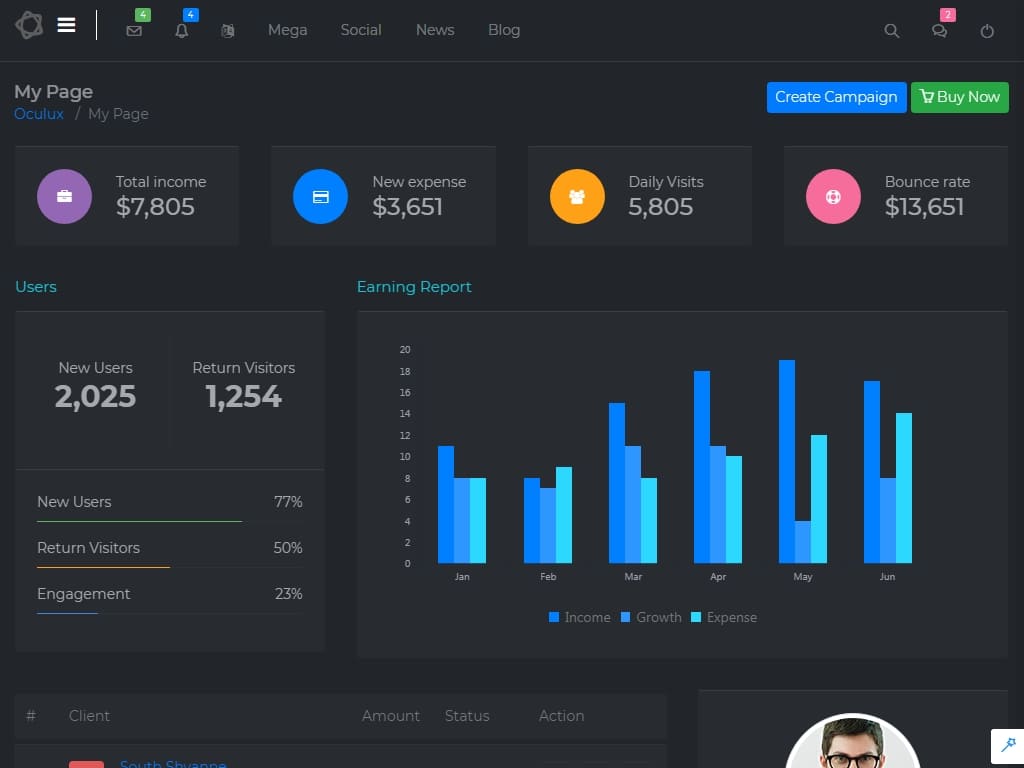The width and height of the screenshot is (1024, 768).
Task: Click the $7,805 total income value
Action: click(155, 207)
